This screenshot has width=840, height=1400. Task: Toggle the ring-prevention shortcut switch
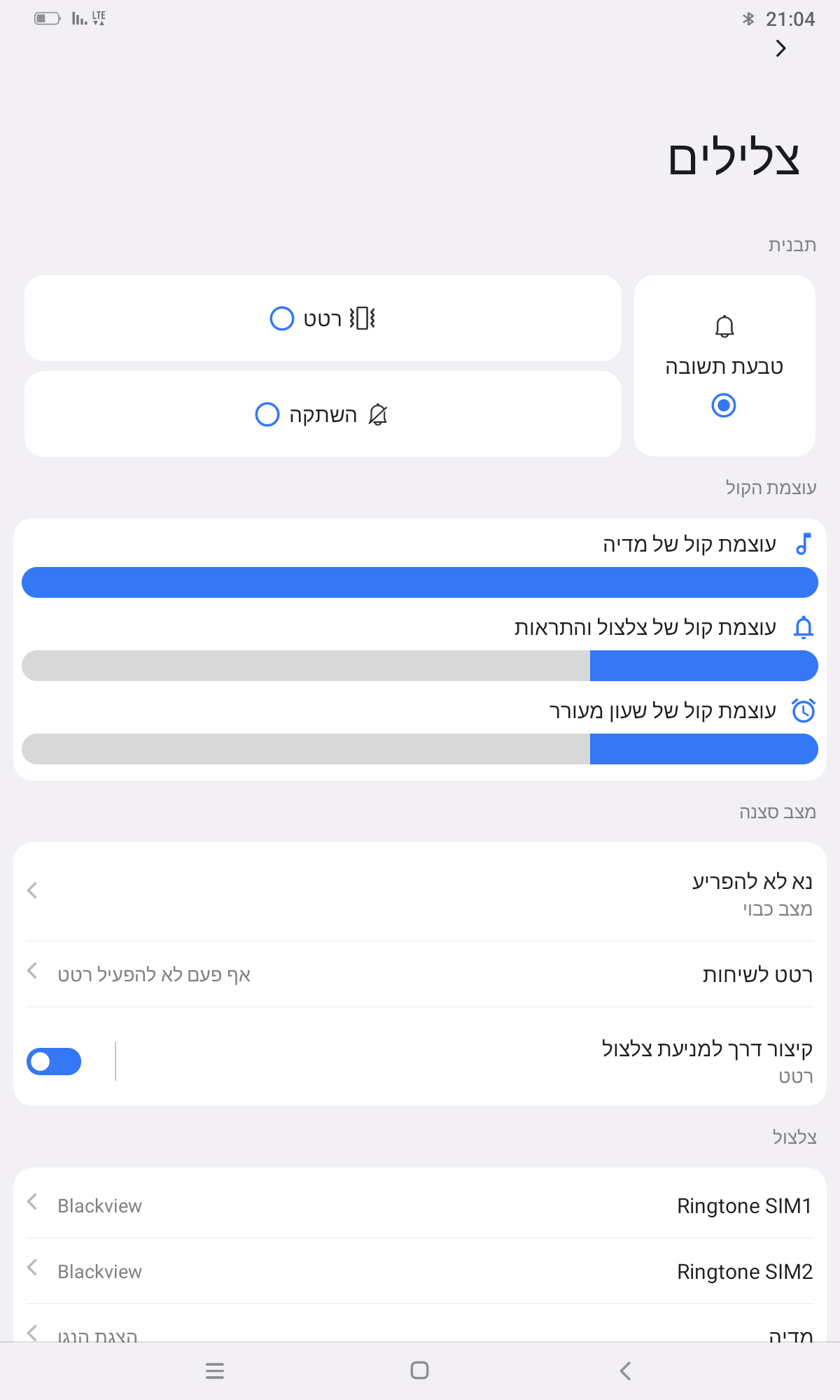pos(54,1061)
